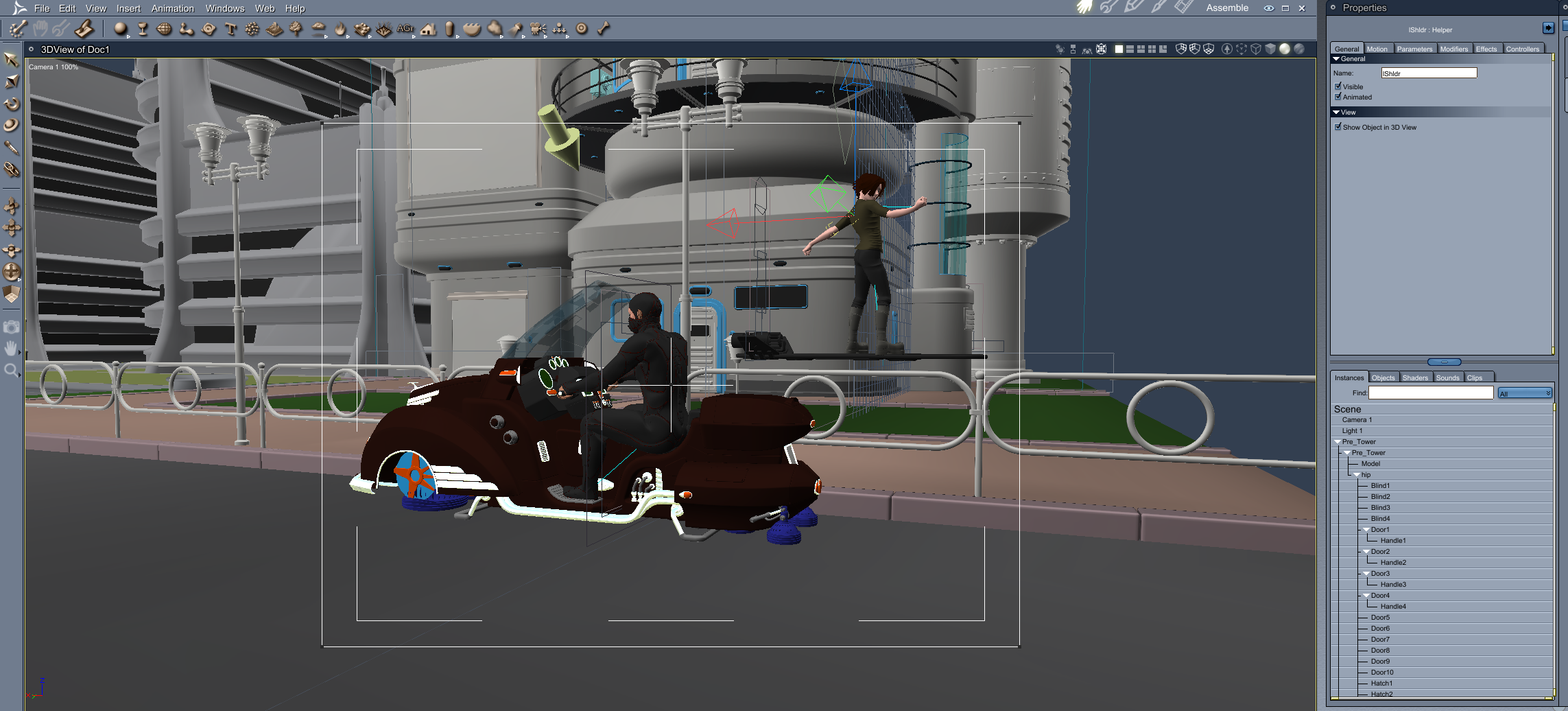1568x711 pixels.
Task: Switch to four-pane view layout
Action: point(1152,49)
